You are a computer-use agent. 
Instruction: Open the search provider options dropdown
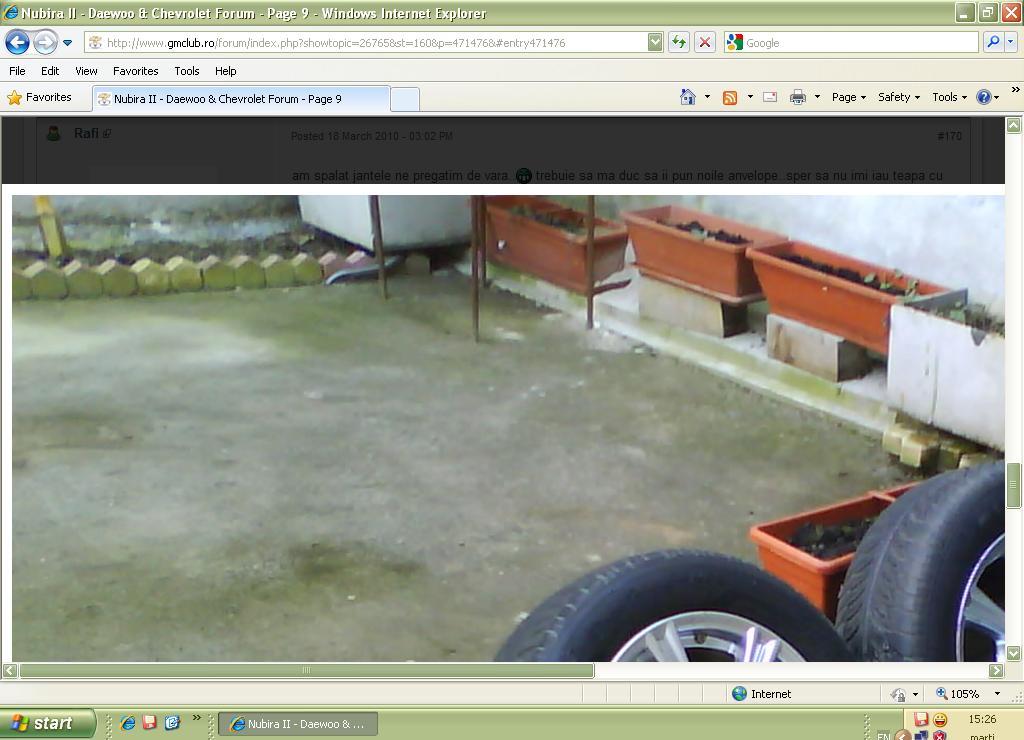[x=1010, y=42]
